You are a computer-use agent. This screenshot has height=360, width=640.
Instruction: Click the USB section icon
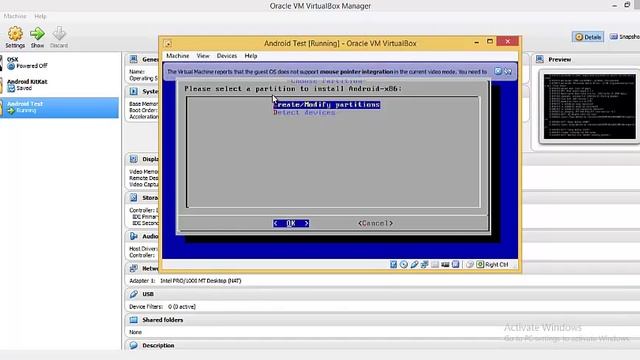tap(133, 294)
